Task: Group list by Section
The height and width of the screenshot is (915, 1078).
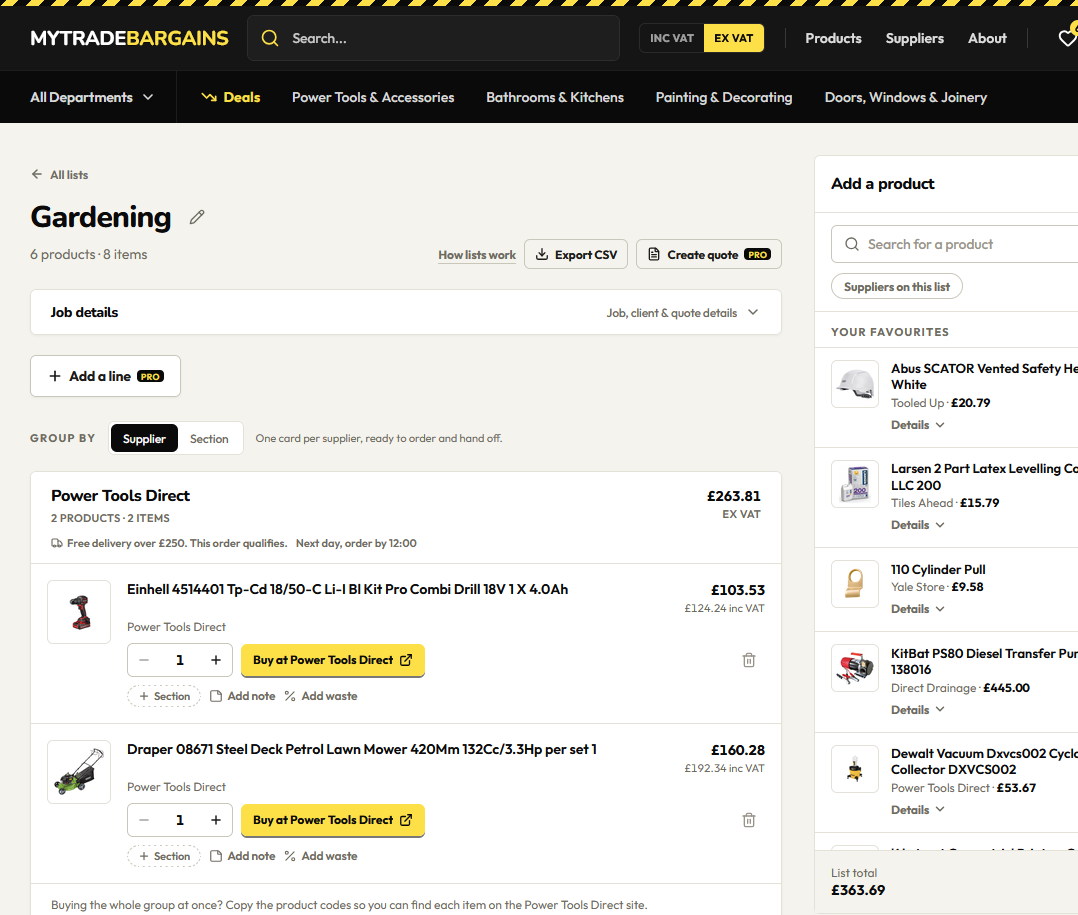Action: click(209, 439)
